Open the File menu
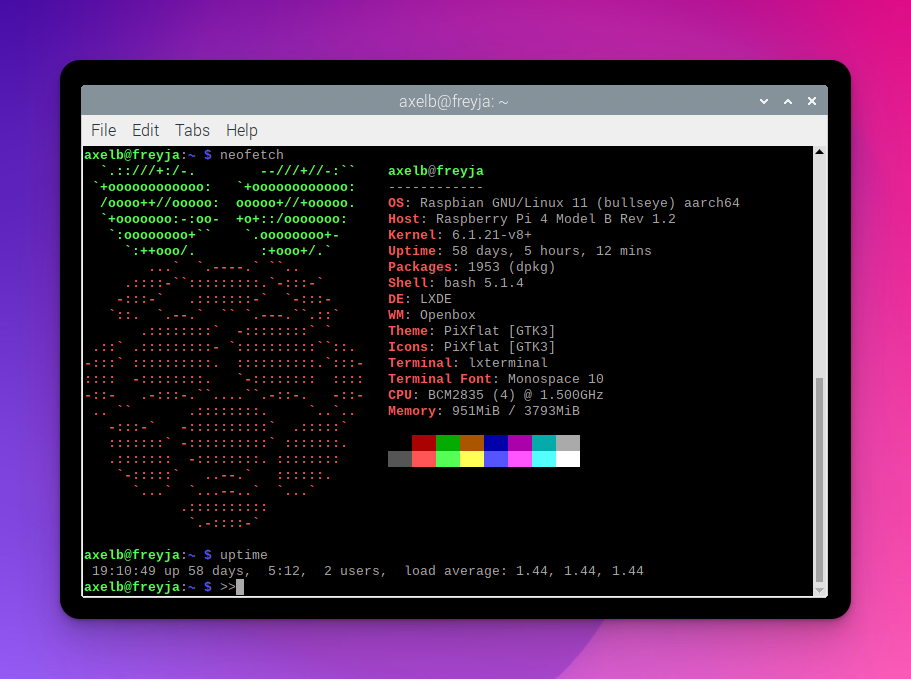 tap(103, 130)
